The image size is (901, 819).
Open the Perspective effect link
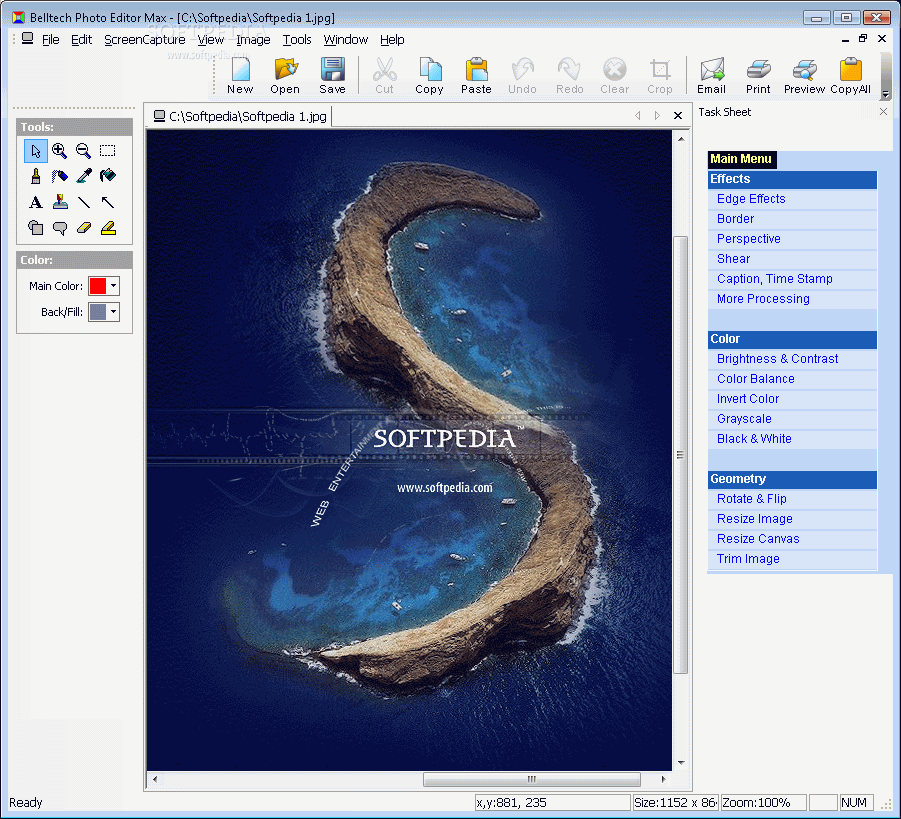coord(749,239)
